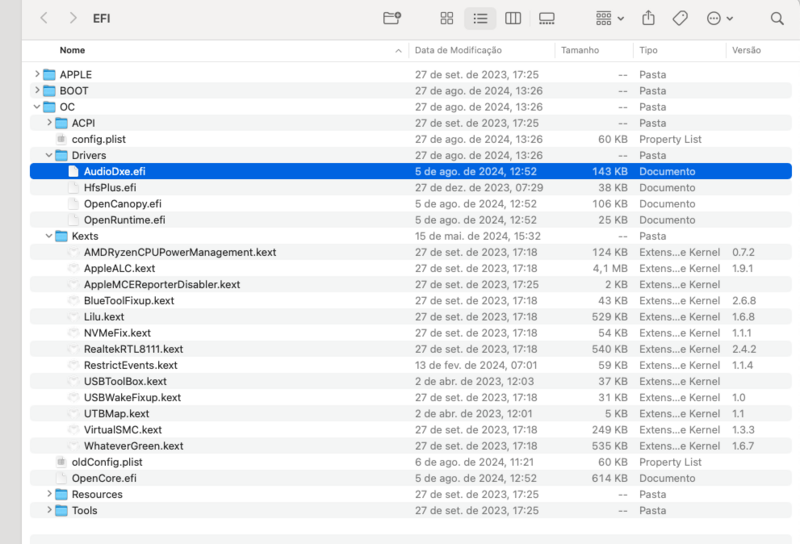Click the tag icon to edit tags
Image resolution: width=800 pixels, height=544 pixels.
point(680,18)
